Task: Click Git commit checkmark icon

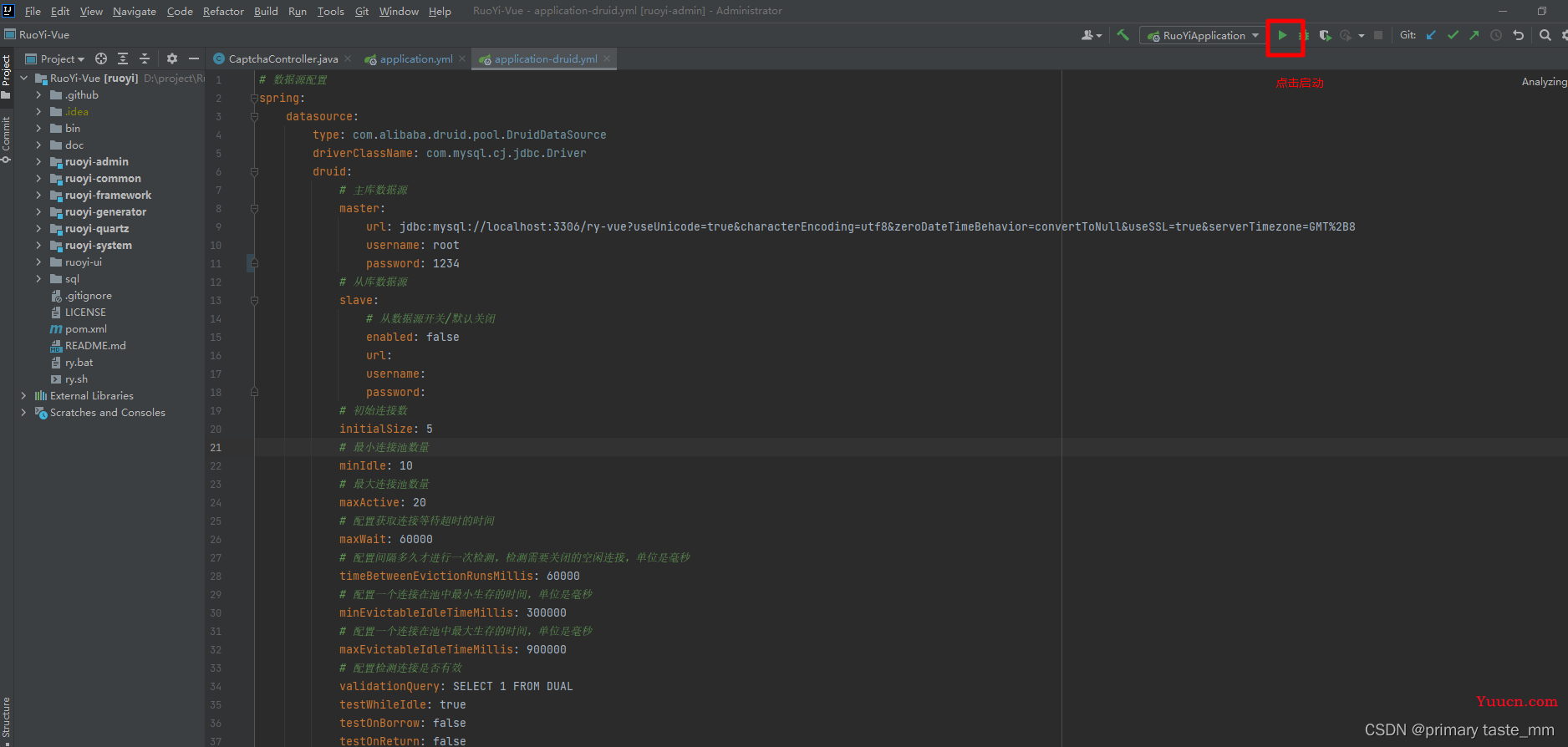Action: click(x=1453, y=35)
